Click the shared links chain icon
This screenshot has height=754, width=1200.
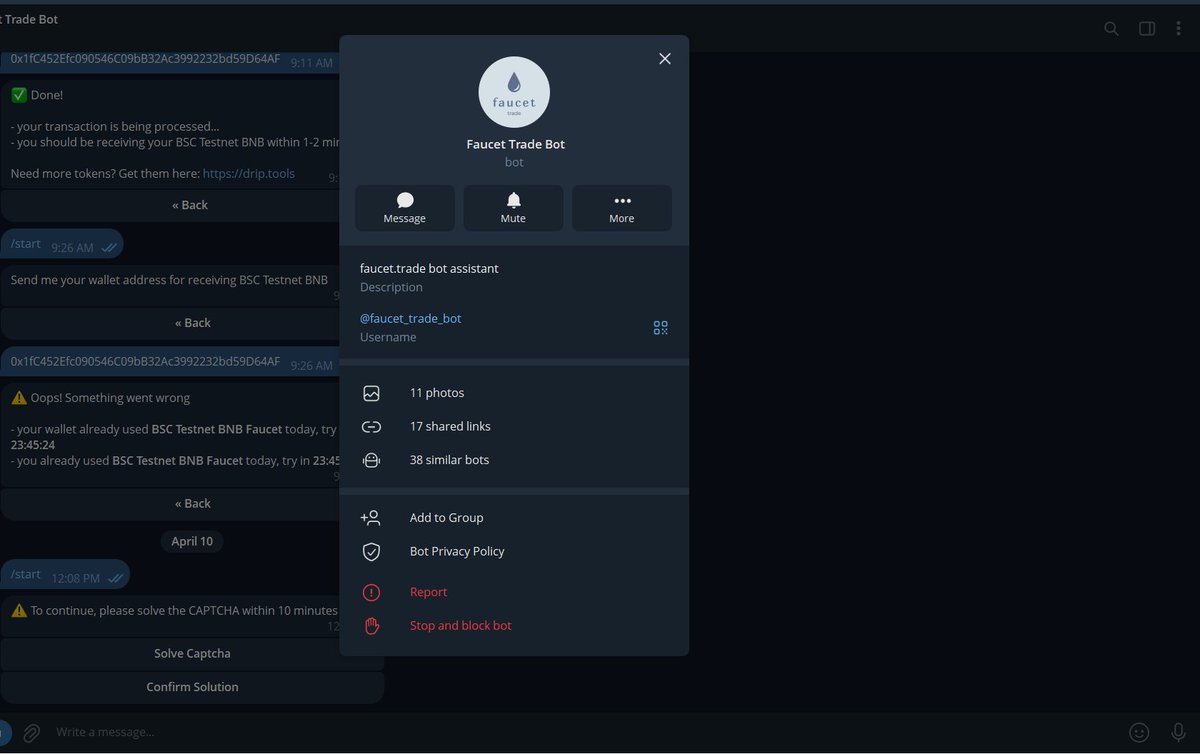[371, 427]
